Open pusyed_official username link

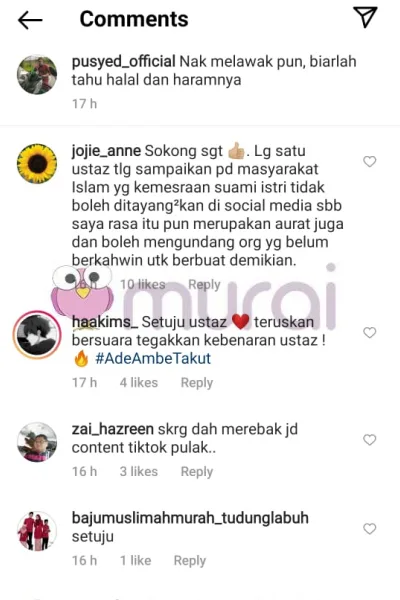[x=123, y=62]
